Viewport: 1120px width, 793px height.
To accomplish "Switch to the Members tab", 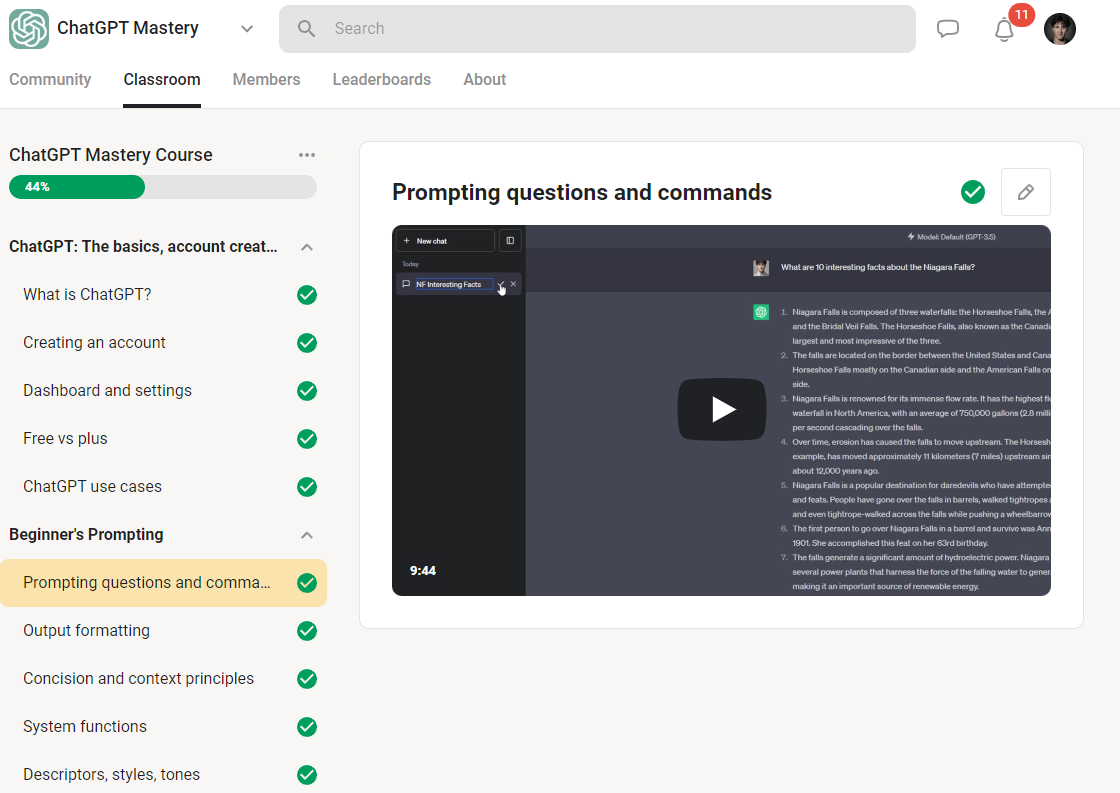I will pyautogui.click(x=266, y=79).
